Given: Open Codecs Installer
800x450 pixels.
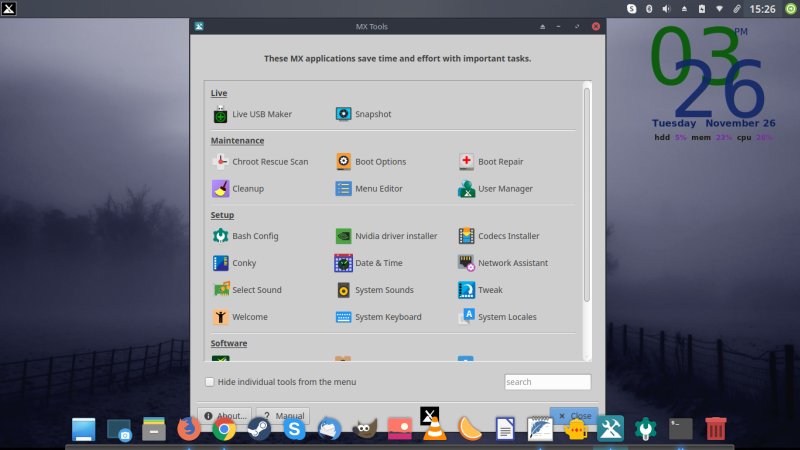Looking at the screenshot, I should coord(498,236).
